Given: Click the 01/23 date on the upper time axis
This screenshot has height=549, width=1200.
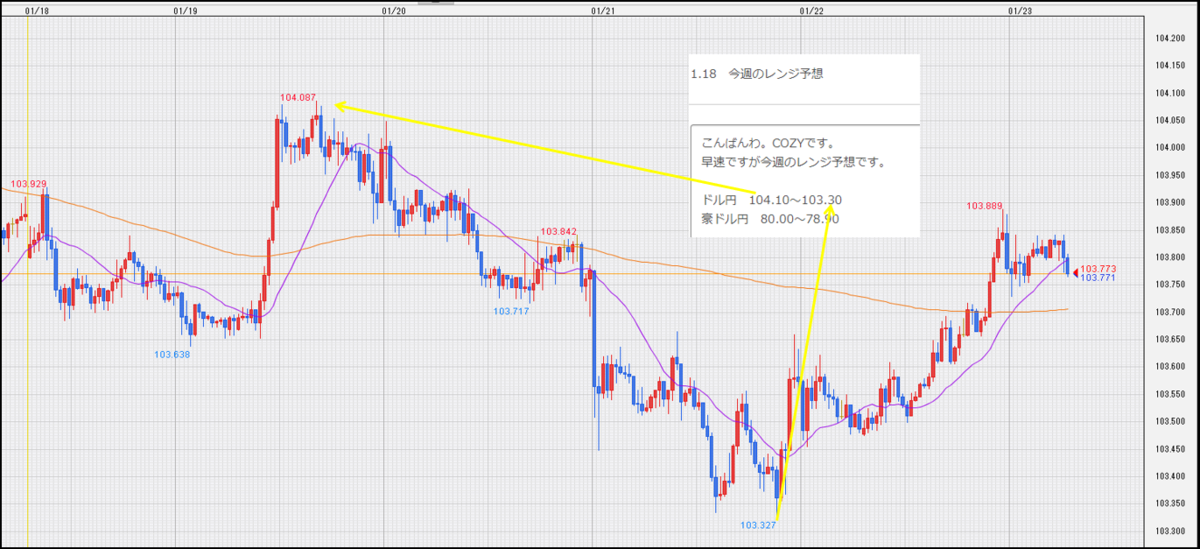Looking at the screenshot, I should 1021,12.
